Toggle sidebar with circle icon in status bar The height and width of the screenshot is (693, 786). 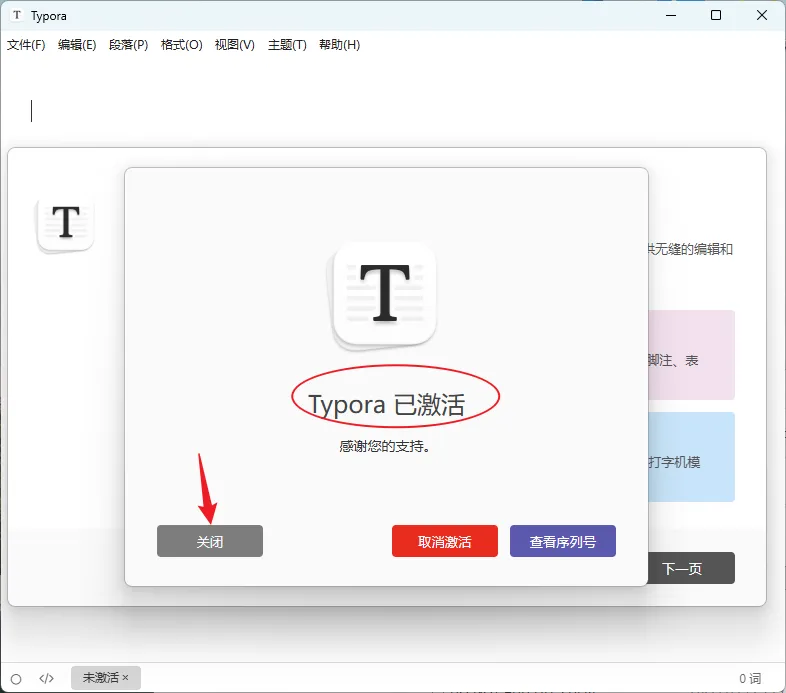click(x=16, y=679)
